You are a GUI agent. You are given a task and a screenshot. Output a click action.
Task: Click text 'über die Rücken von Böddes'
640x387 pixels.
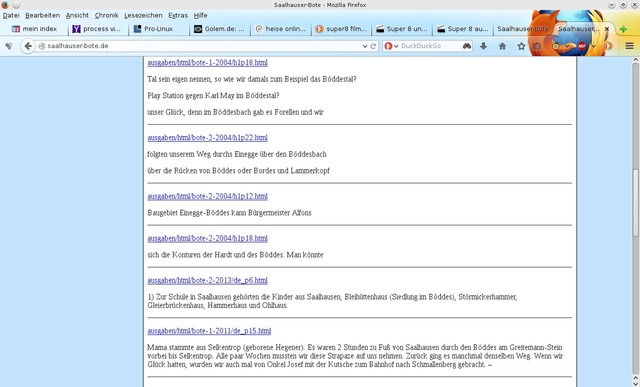192,171
